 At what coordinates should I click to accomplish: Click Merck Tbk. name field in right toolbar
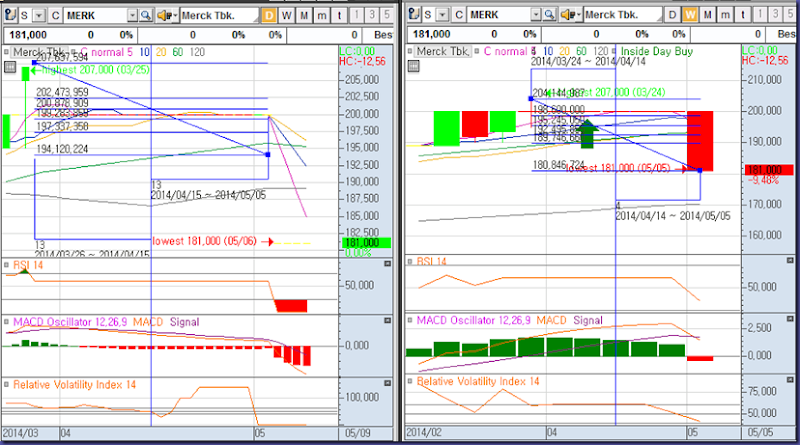623,15
